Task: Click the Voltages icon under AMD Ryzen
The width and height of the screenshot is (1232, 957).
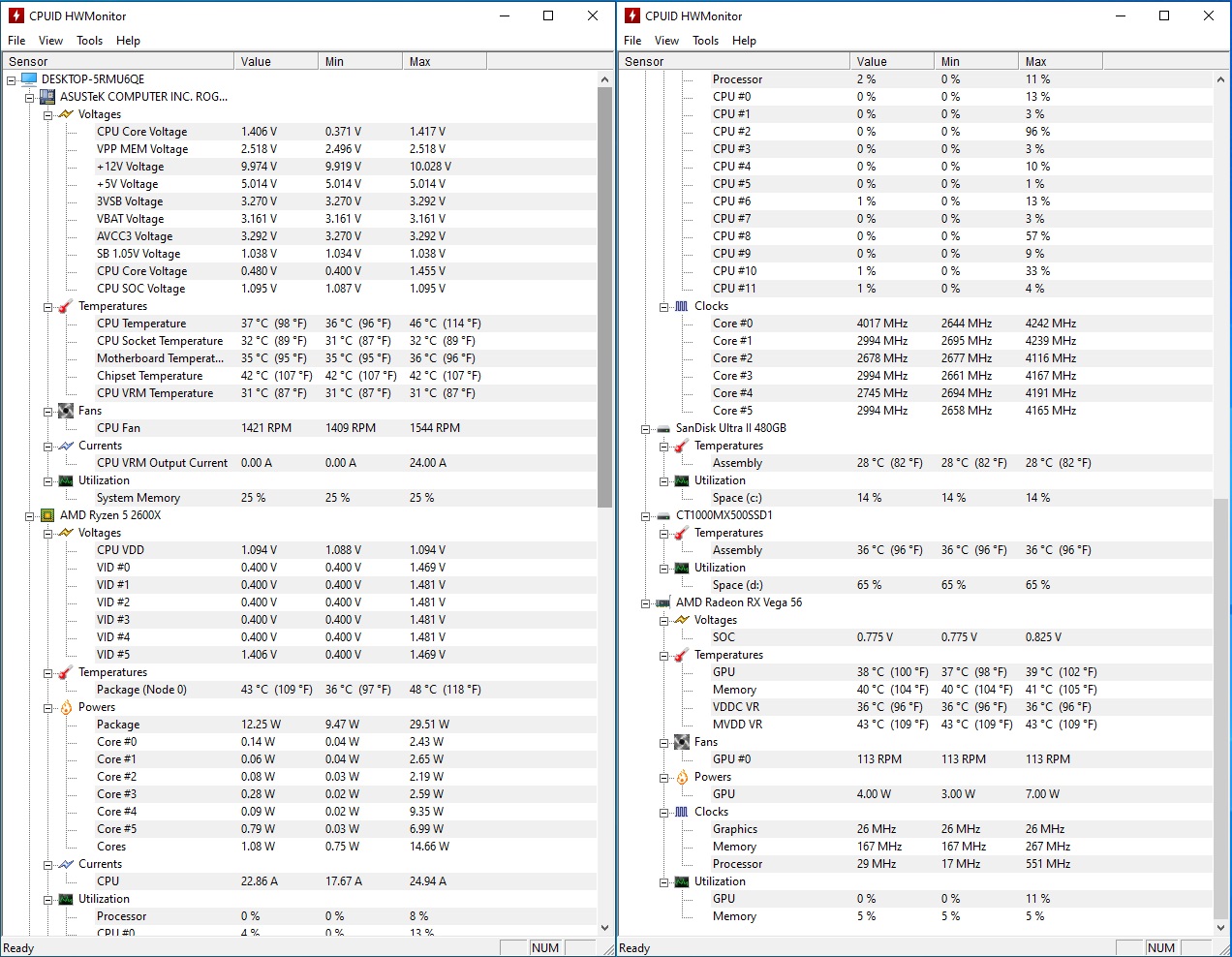Action: 66,533
